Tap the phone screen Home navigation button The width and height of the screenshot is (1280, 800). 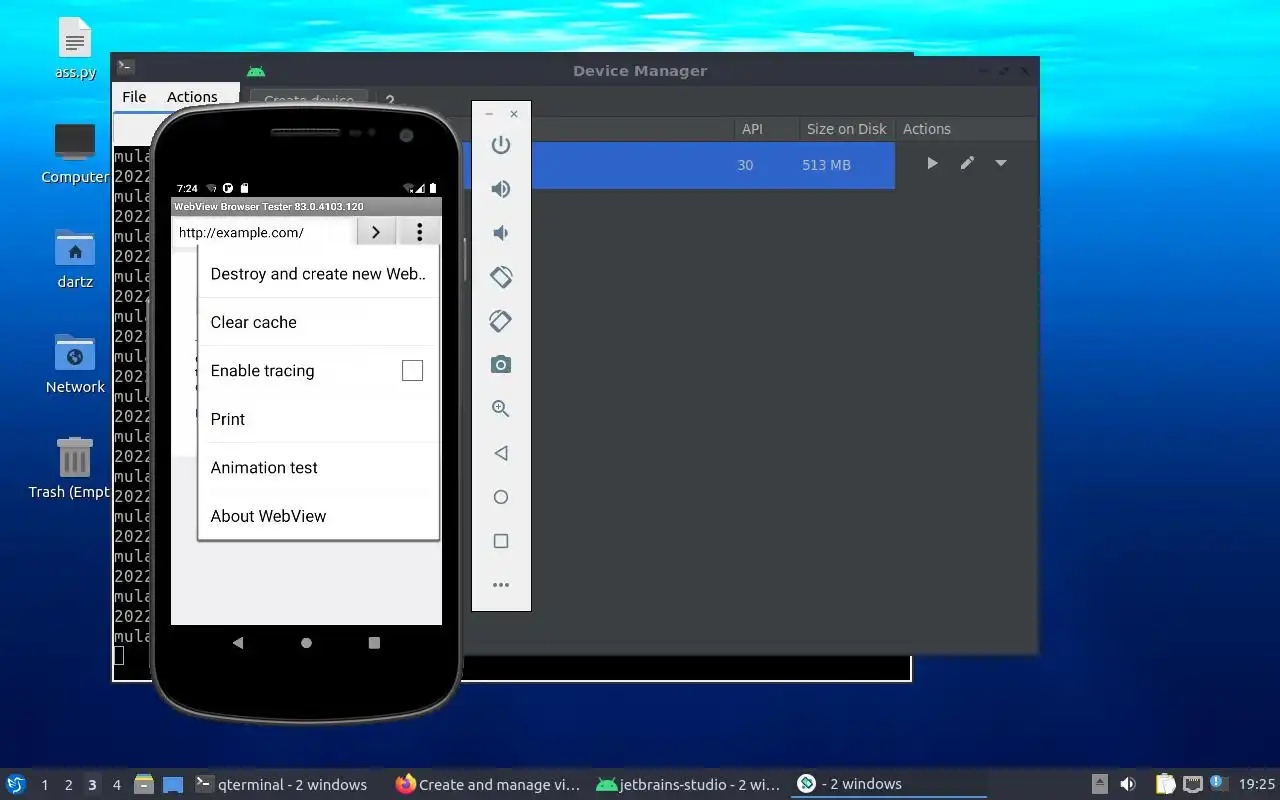tap(306, 643)
